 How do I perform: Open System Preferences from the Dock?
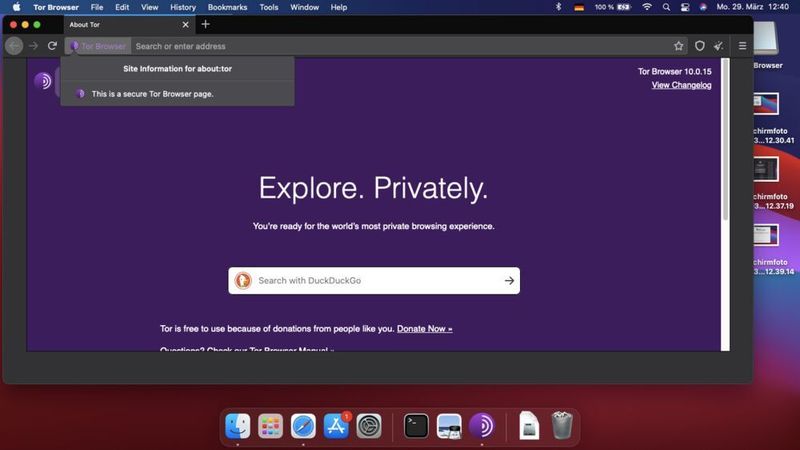[x=368, y=426]
